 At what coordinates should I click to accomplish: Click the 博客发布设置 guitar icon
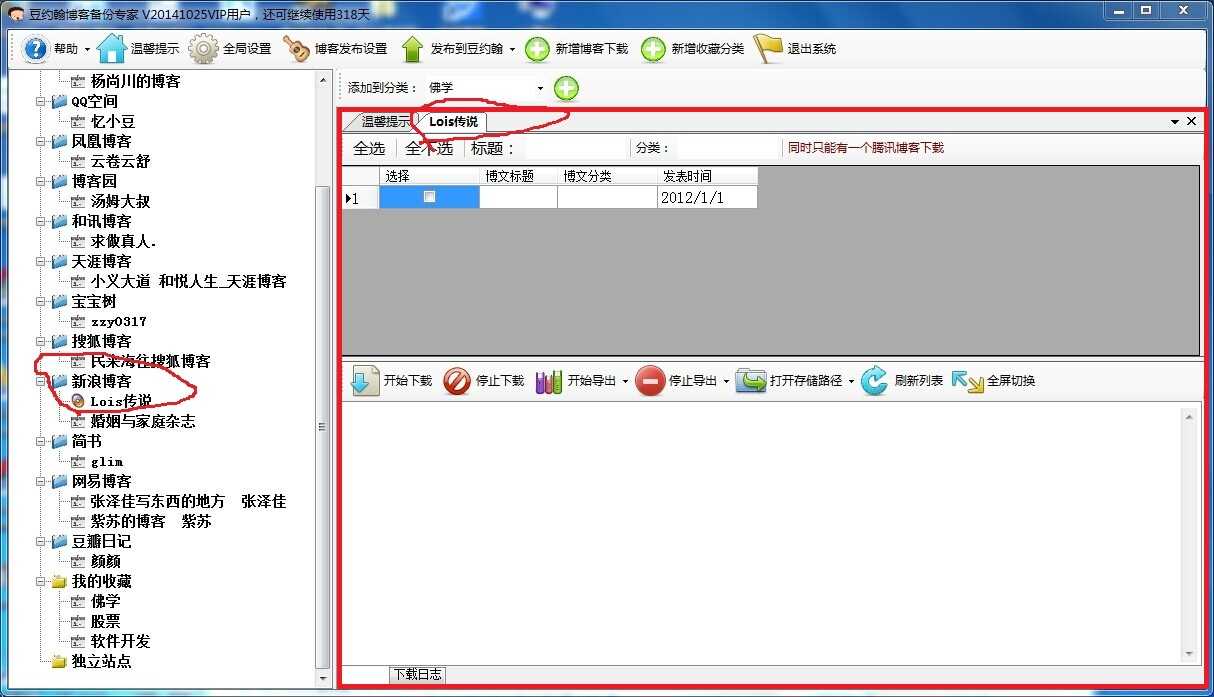click(297, 47)
